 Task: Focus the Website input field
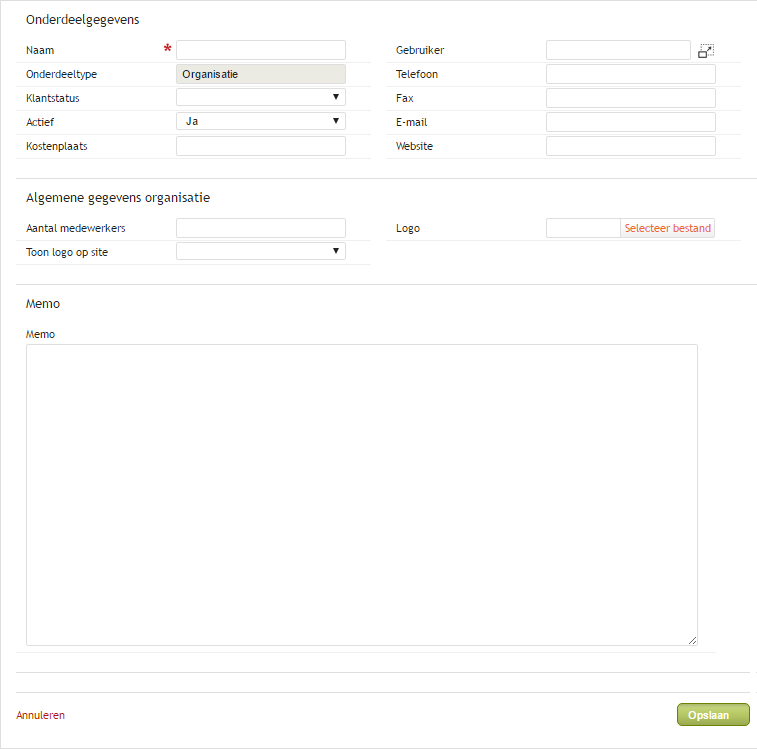[631, 146]
